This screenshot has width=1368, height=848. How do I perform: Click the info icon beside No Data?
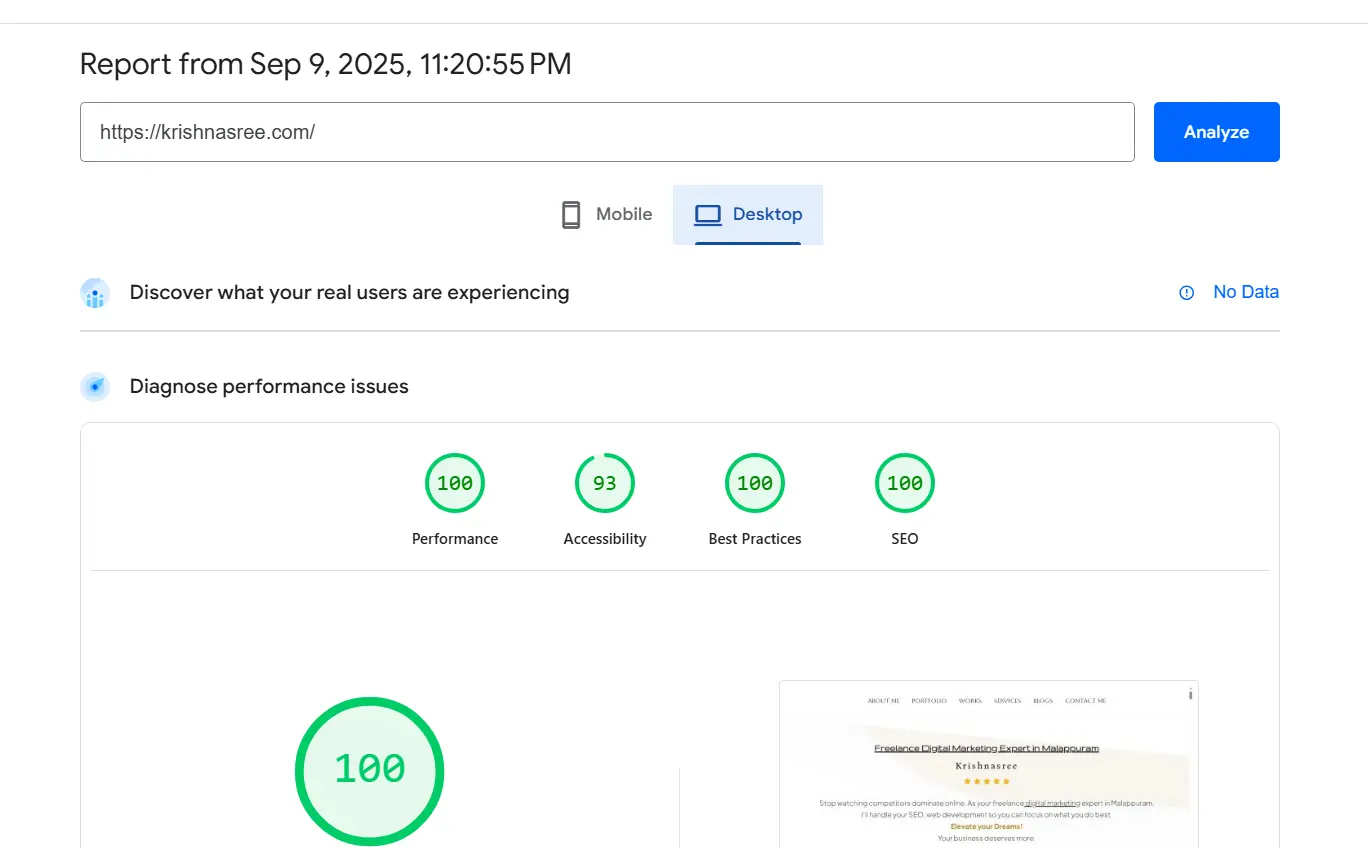pyautogui.click(x=1186, y=293)
